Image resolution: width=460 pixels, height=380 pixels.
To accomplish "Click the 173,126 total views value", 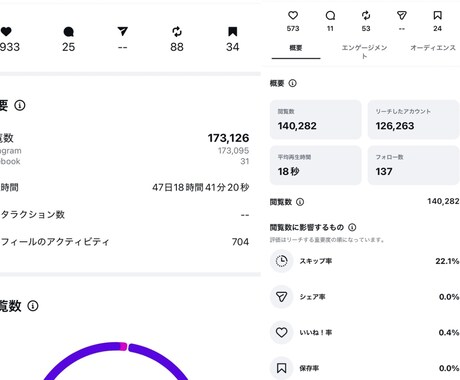I will (228, 138).
